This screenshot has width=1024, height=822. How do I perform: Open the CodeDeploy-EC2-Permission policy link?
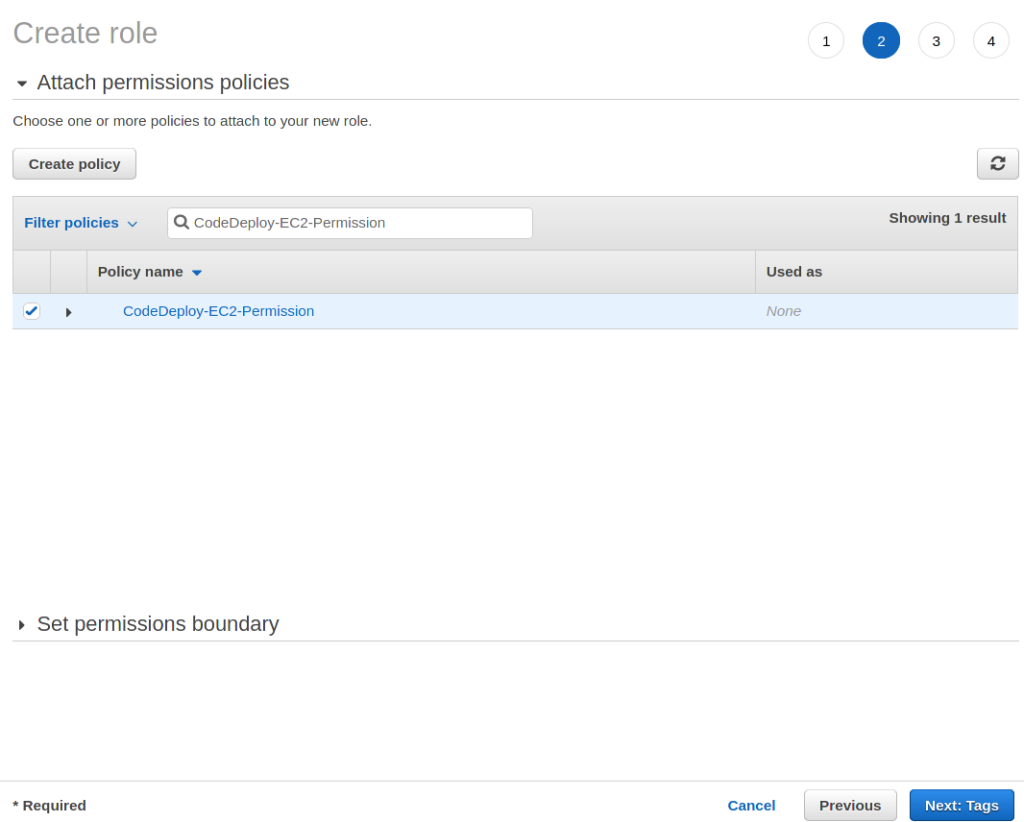tap(218, 311)
